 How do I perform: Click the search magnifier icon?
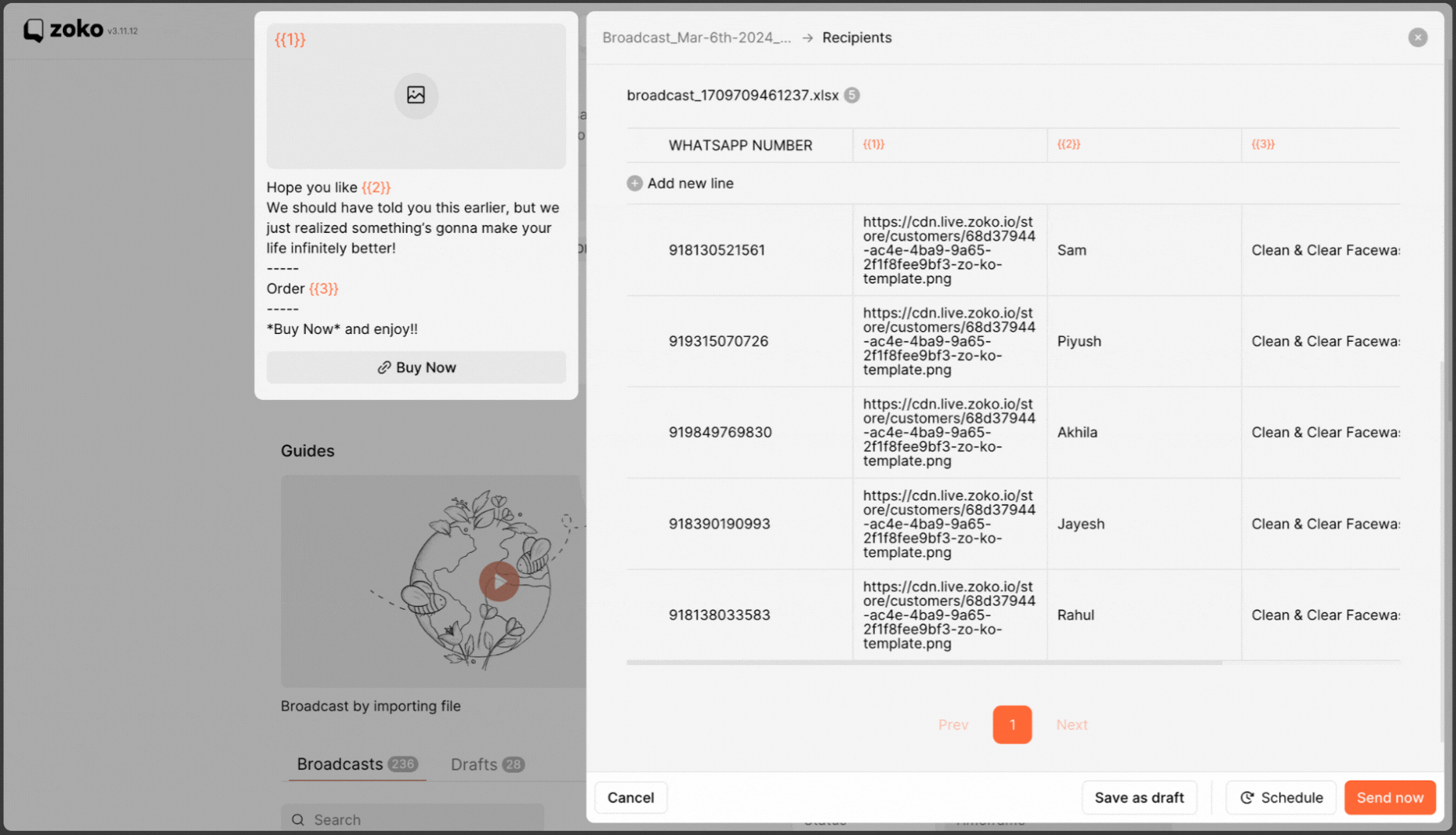298,819
